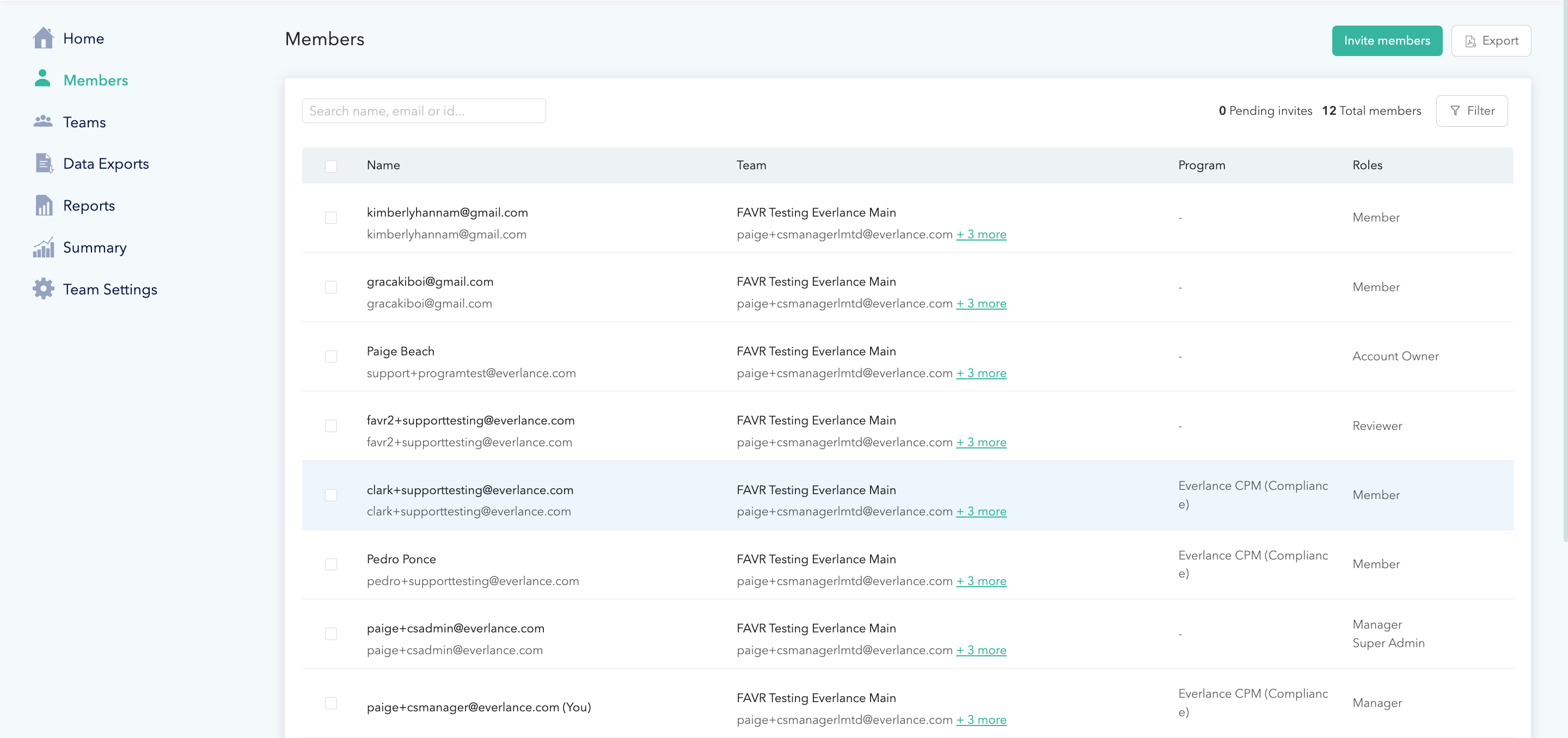Select the paige+csmanager (You) row checkbox
This screenshot has height=738, width=1568.
click(x=330, y=703)
